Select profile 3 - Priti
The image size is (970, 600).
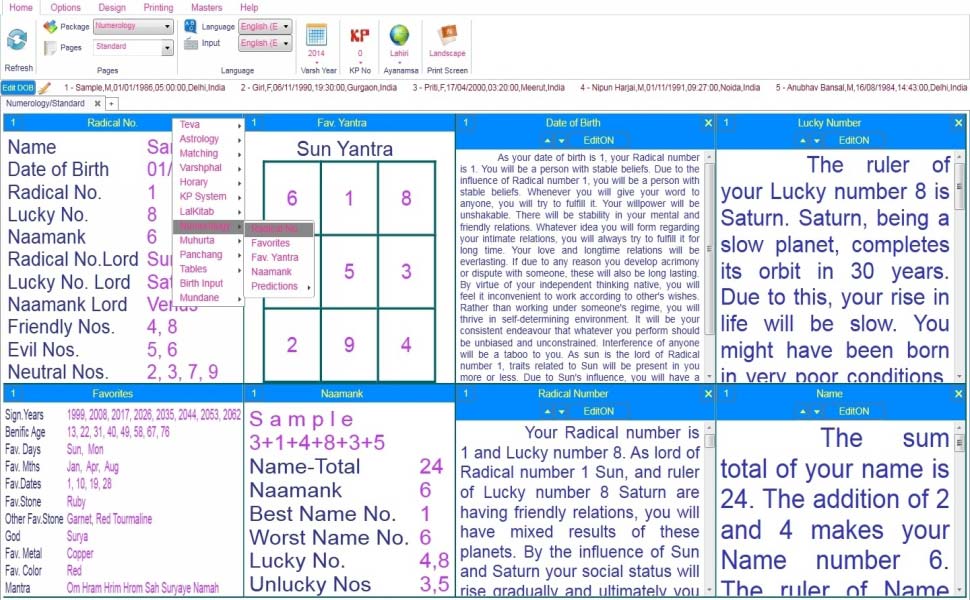[488, 88]
